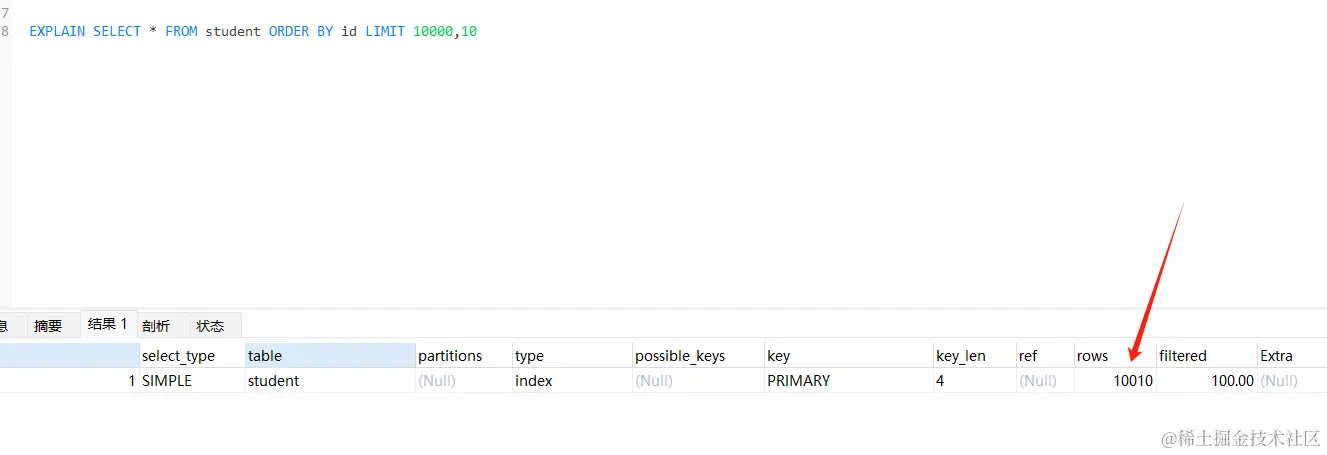The height and width of the screenshot is (455, 1327).
Task: Select the key_len column header
Action: tap(961, 356)
